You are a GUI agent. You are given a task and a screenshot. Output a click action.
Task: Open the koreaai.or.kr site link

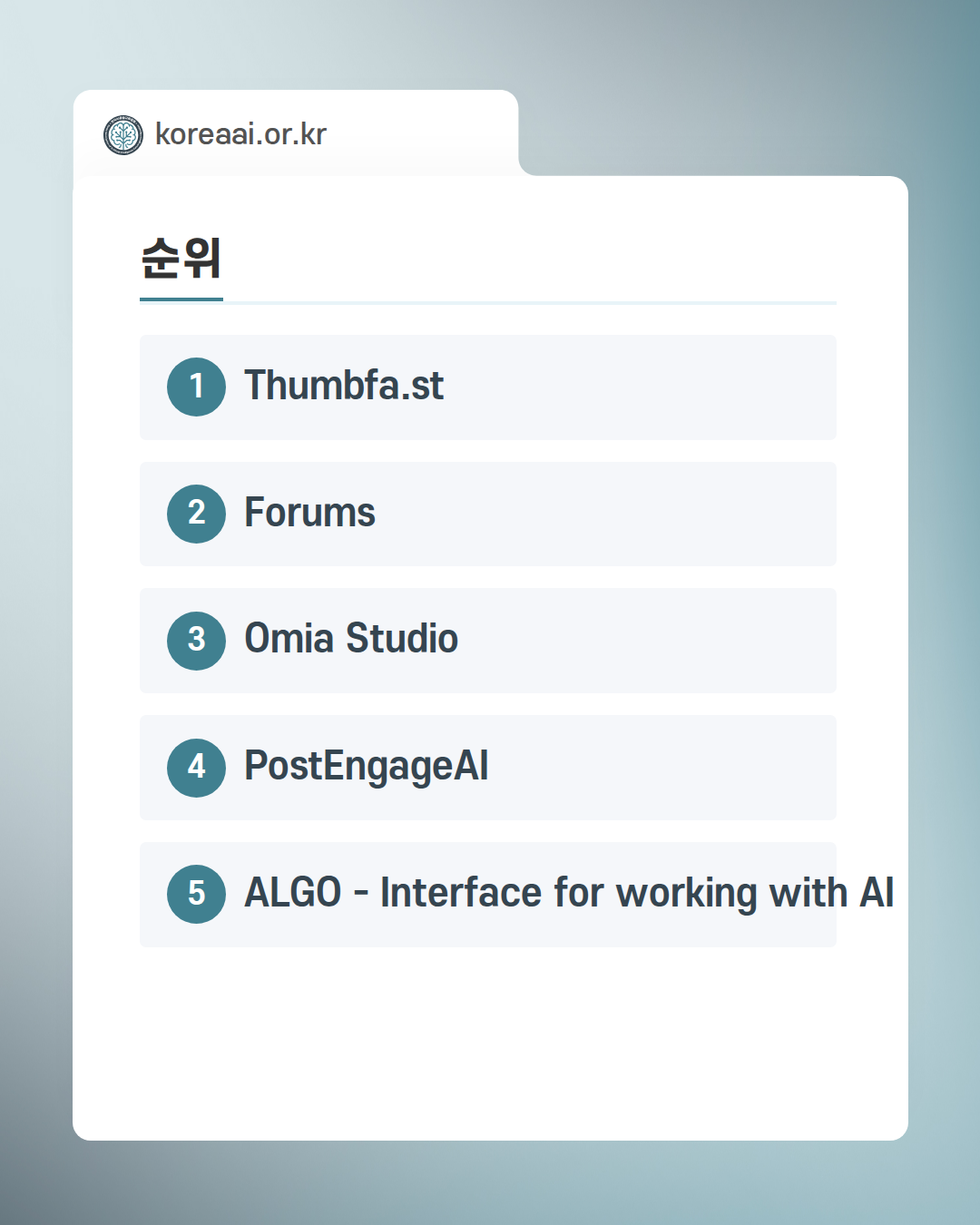click(240, 134)
